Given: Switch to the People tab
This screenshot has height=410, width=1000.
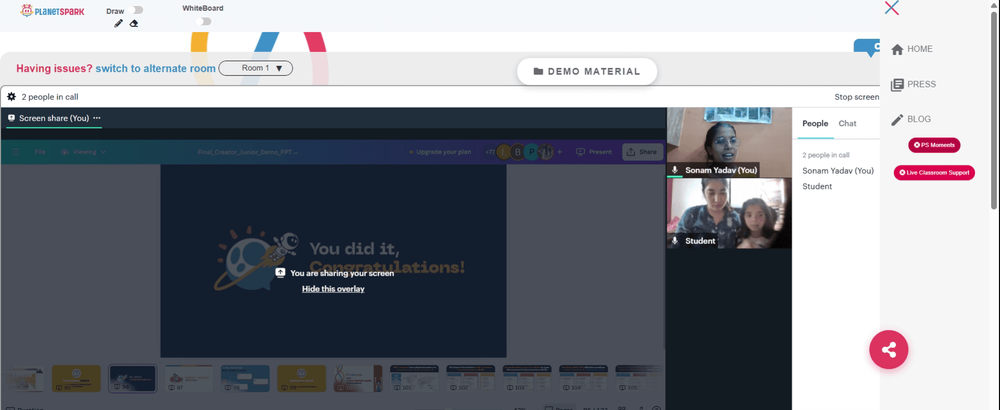Looking at the screenshot, I should (815, 124).
